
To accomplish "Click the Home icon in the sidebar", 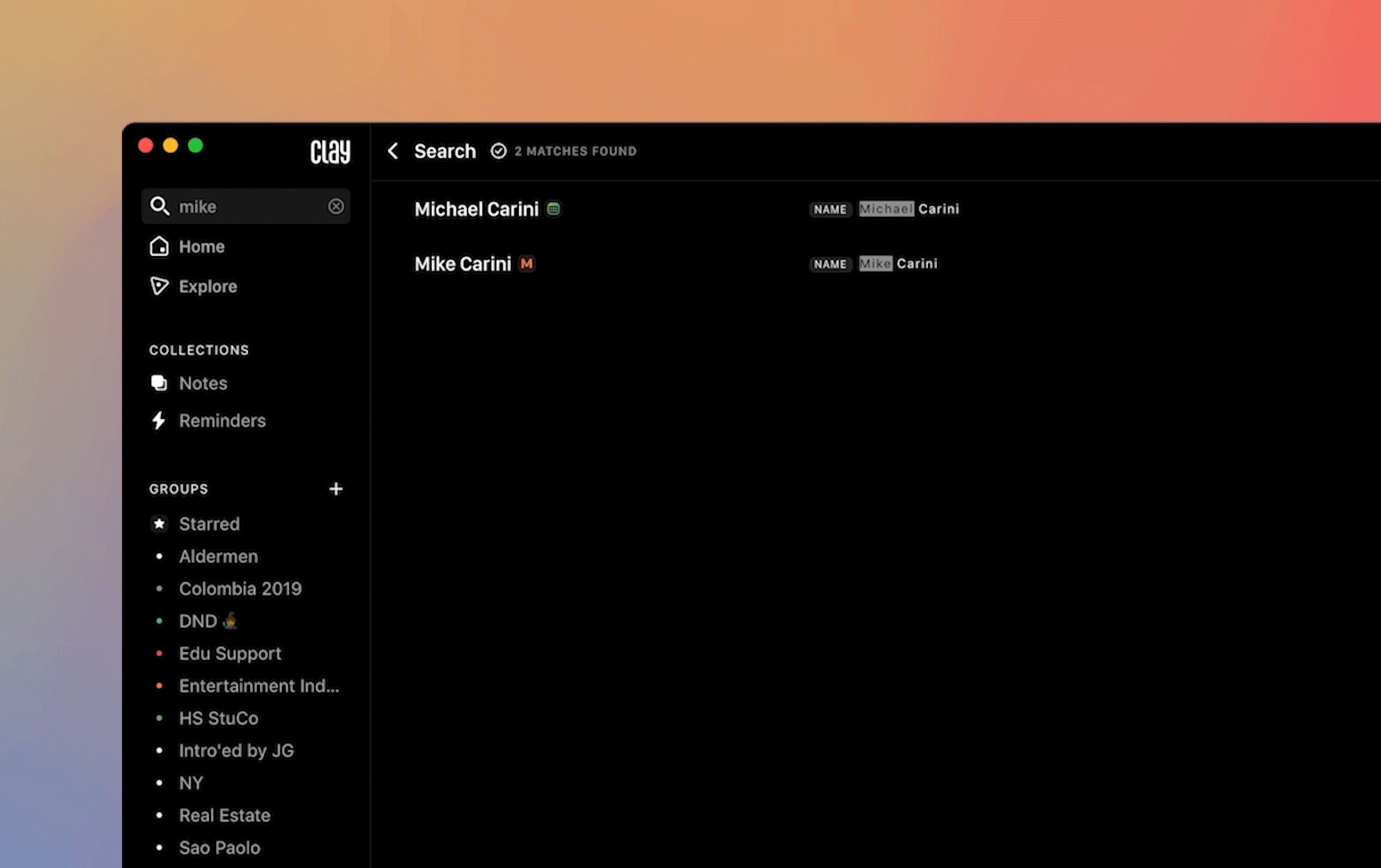I will 159,246.
